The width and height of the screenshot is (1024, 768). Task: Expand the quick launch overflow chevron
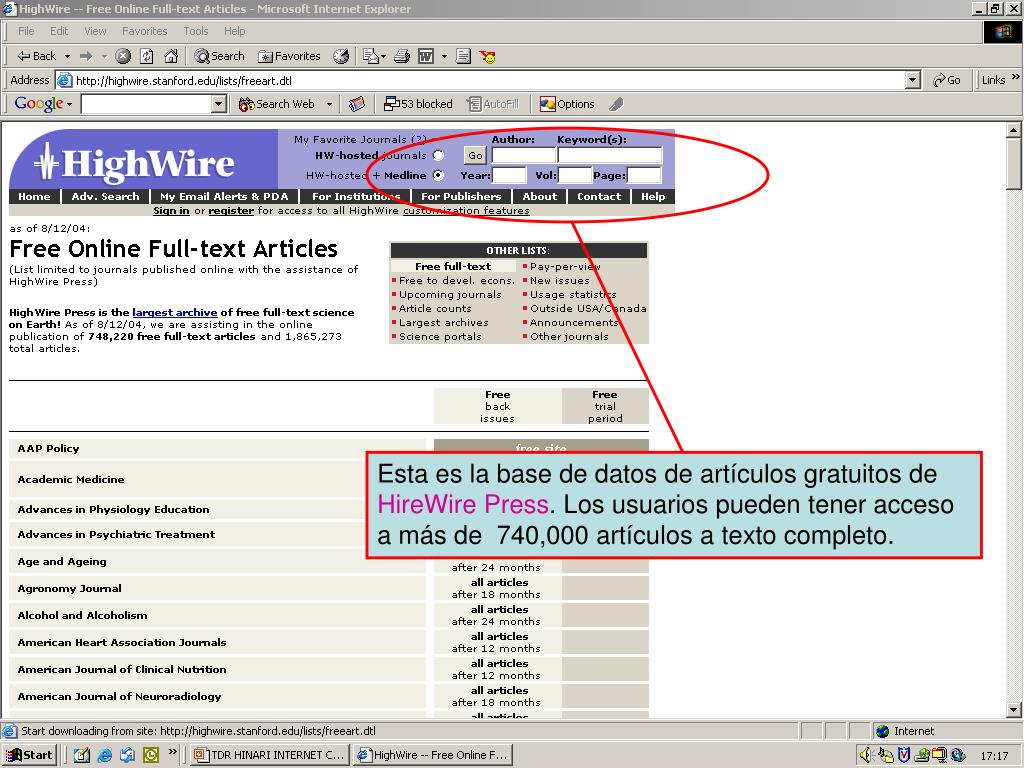(172, 752)
